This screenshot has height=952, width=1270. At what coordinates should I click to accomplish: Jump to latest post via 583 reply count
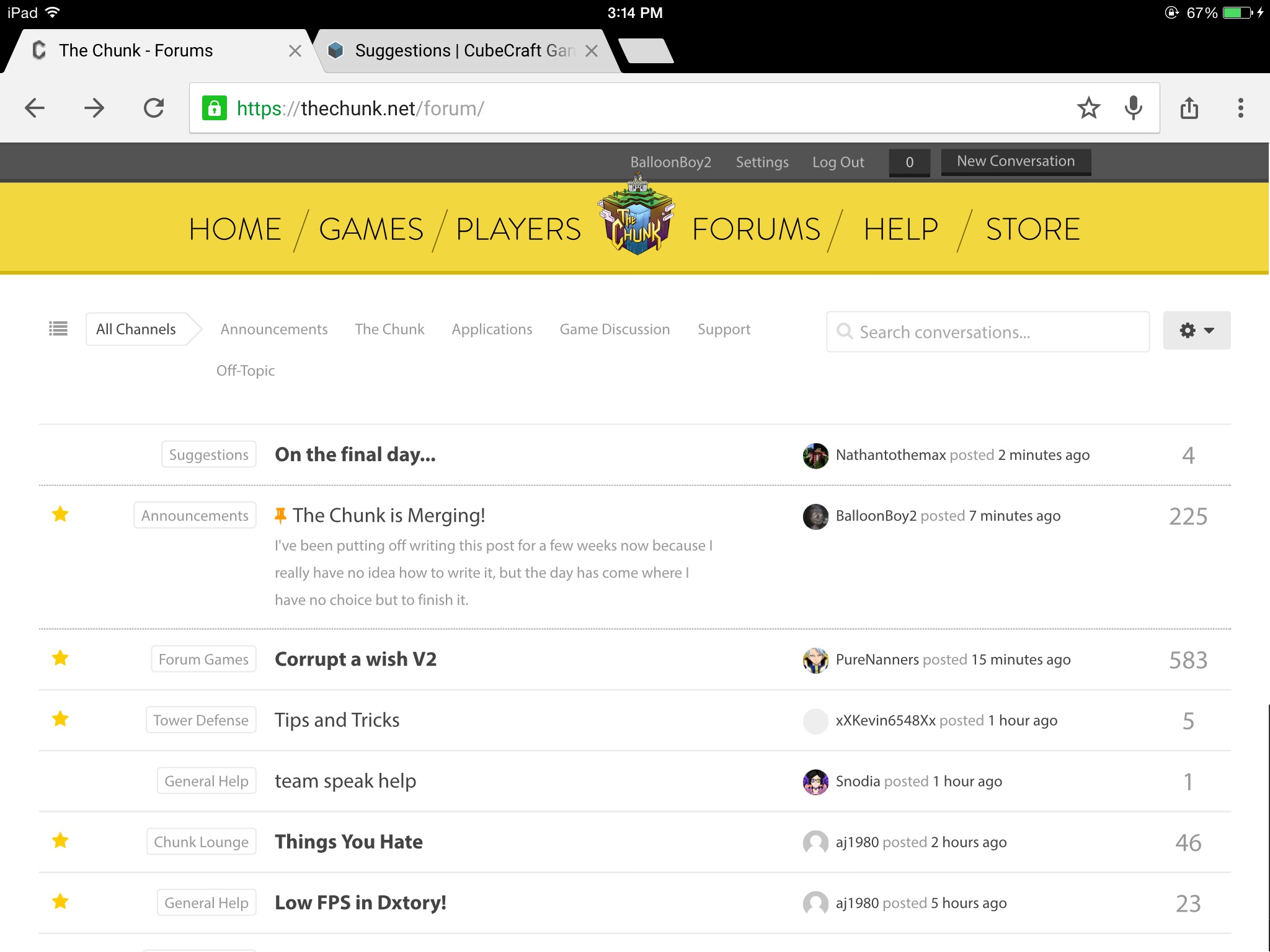point(1188,660)
